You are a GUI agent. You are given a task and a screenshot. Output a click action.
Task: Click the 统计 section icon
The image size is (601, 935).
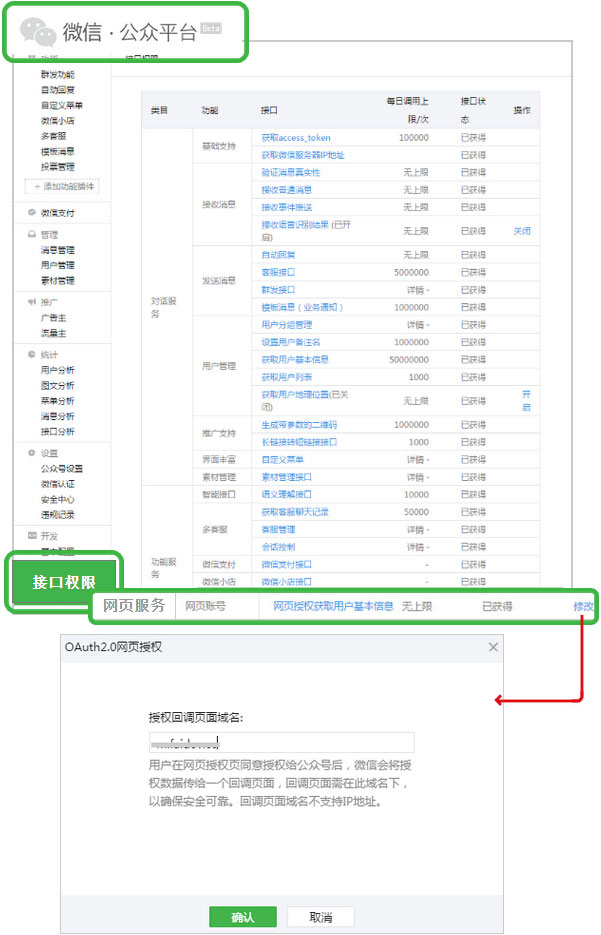[x=32, y=354]
